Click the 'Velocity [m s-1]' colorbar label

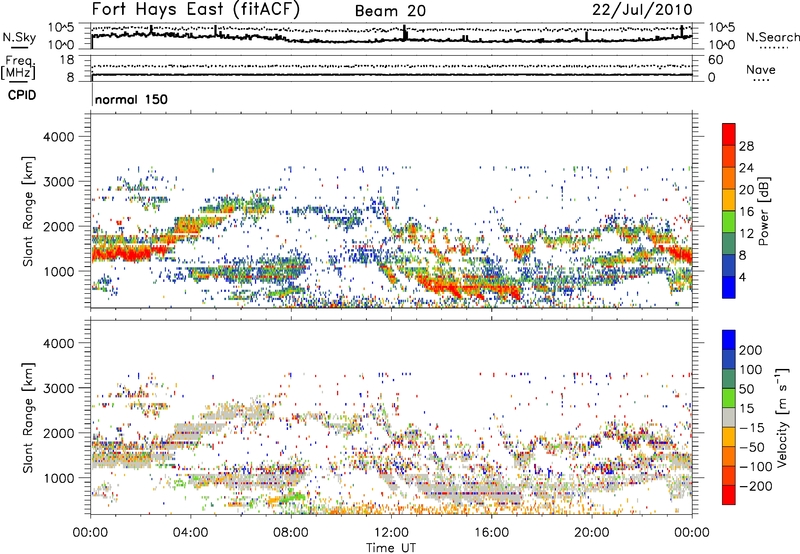(782, 417)
